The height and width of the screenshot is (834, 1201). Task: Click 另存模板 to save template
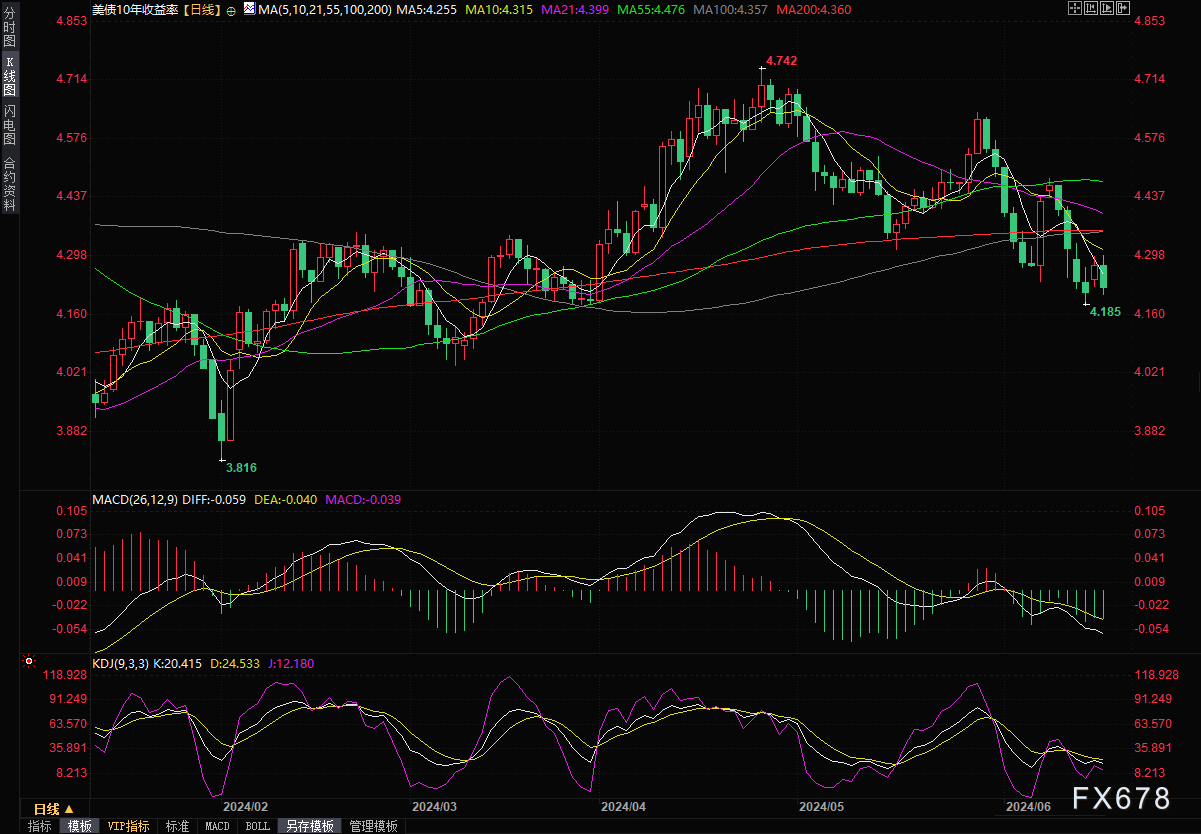310,826
